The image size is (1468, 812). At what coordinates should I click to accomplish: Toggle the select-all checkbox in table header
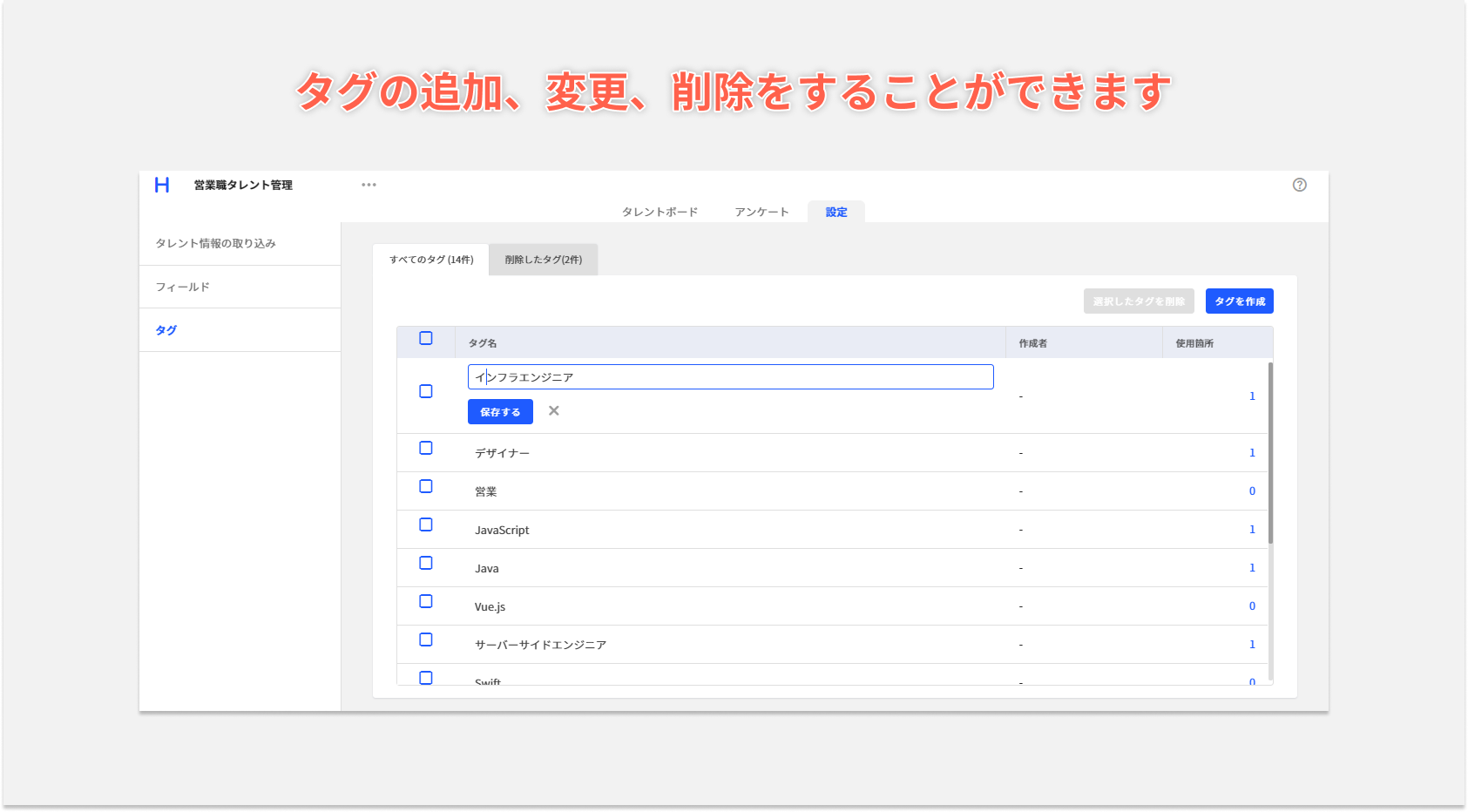click(426, 339)
